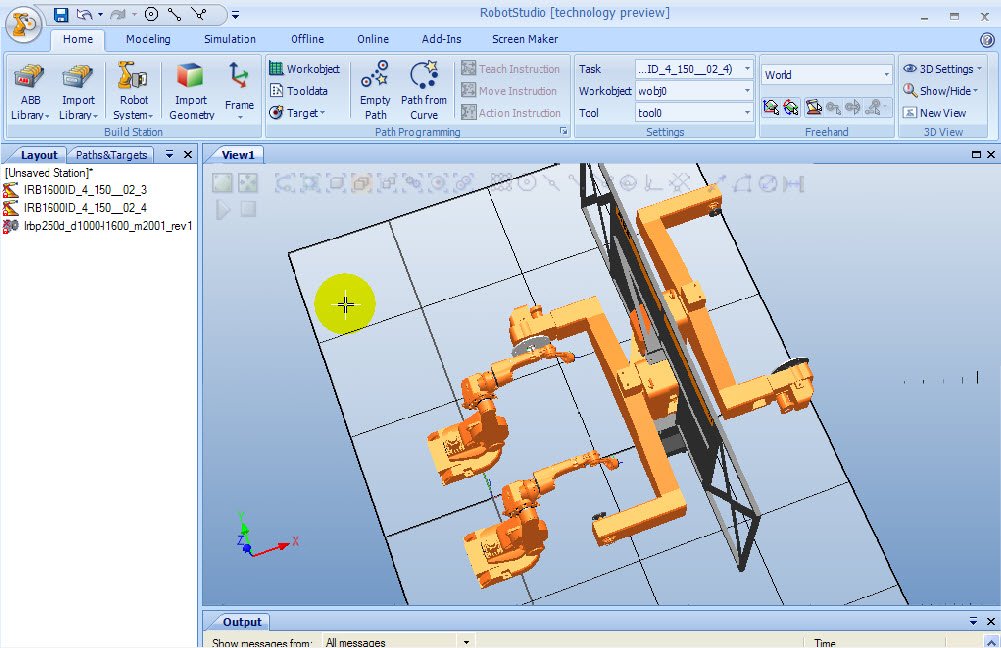1001x648 pixels.
Task: Activate the Multirobot Jog tool
Action: pyautogui.click(x=875, y=107)
